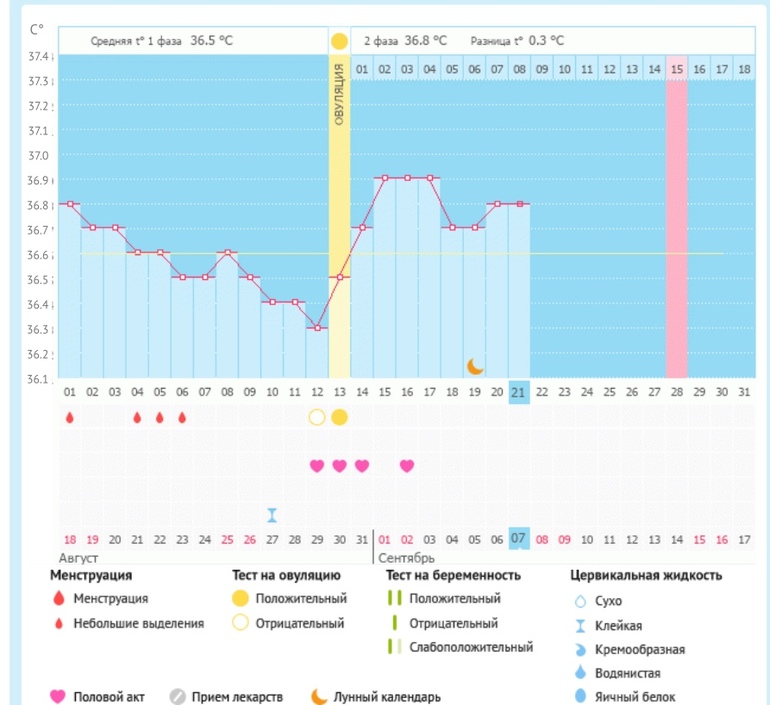
Task: Click the empty negative ovulation test circle on day 12
Action: pyautogui.click(x=317, y=417)
